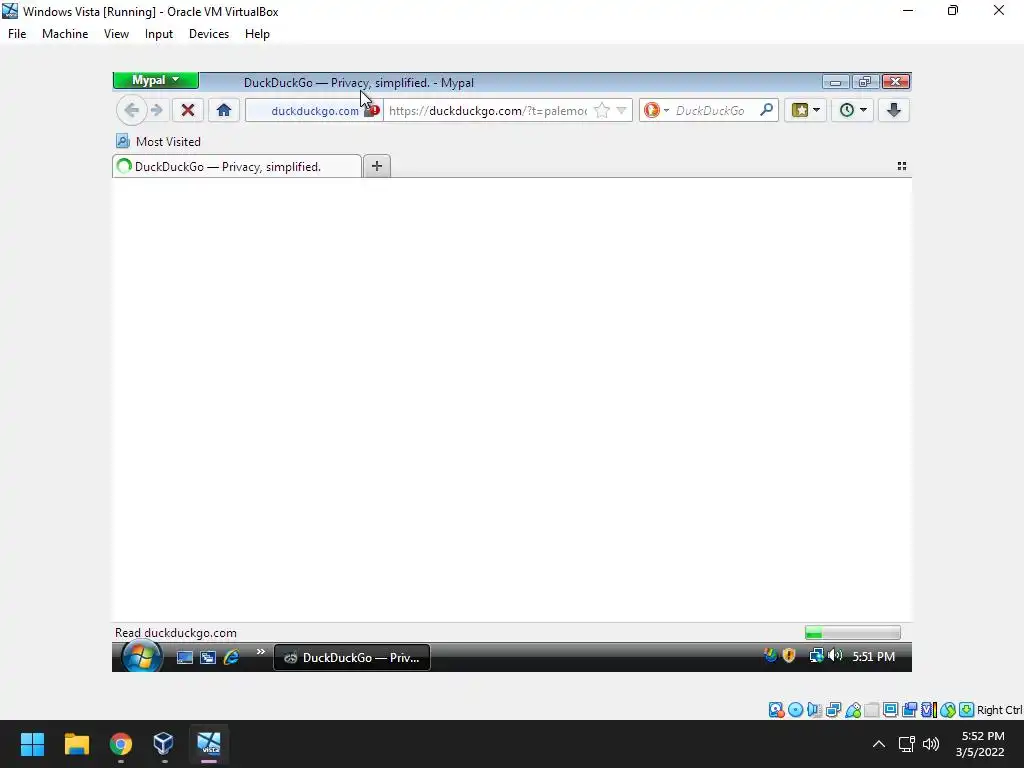Image resolution: width=1024 pixels, height=768 pixels.
Task: Click the DuckDuckGo taskbar button in Vista
Action: [352, 657]
